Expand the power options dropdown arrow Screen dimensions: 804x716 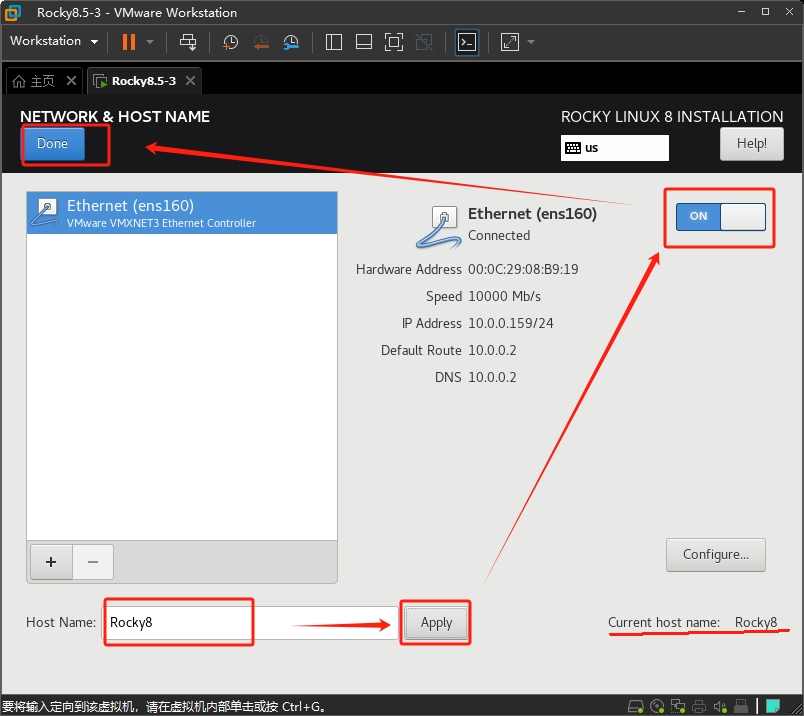click(150, 42)
